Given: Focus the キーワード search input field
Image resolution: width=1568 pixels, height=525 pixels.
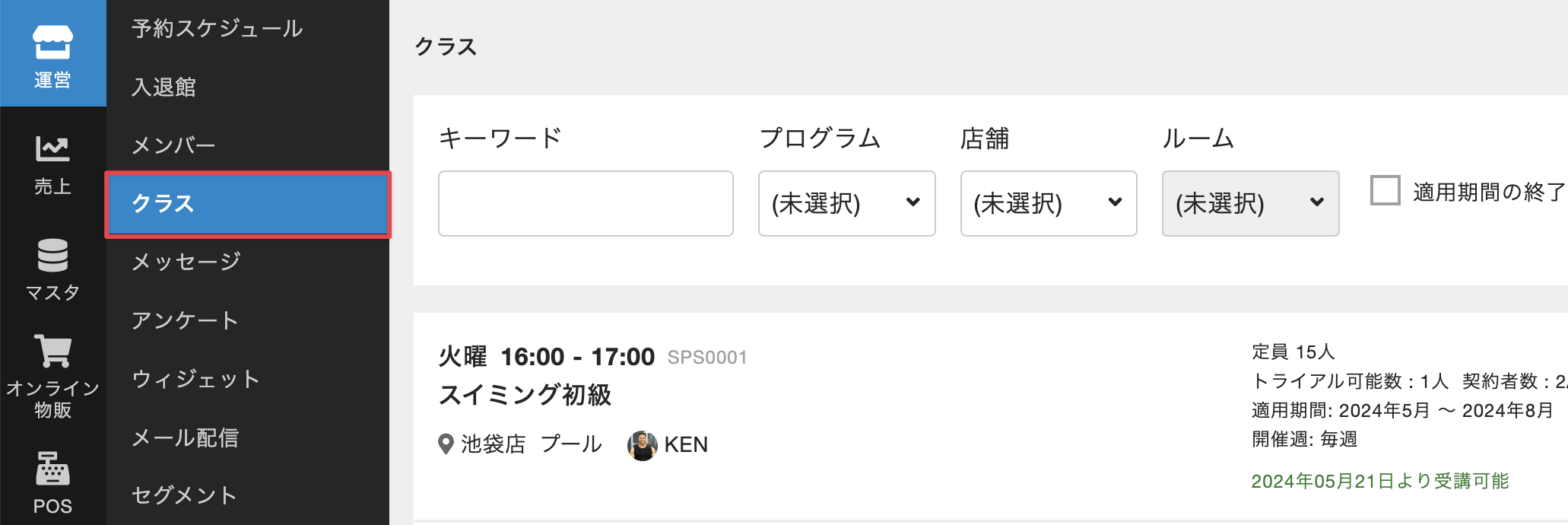Looking at the screenshot, I should 586,203.
